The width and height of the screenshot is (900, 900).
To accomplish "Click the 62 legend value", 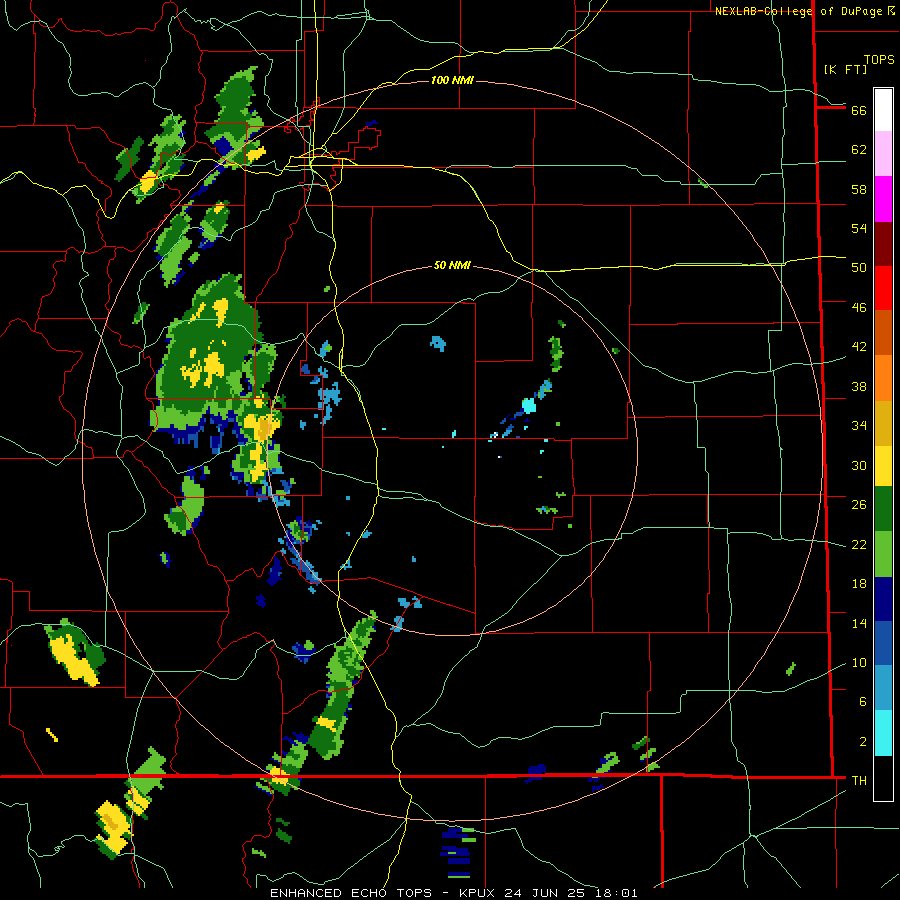I will click(x=859, y=150).
